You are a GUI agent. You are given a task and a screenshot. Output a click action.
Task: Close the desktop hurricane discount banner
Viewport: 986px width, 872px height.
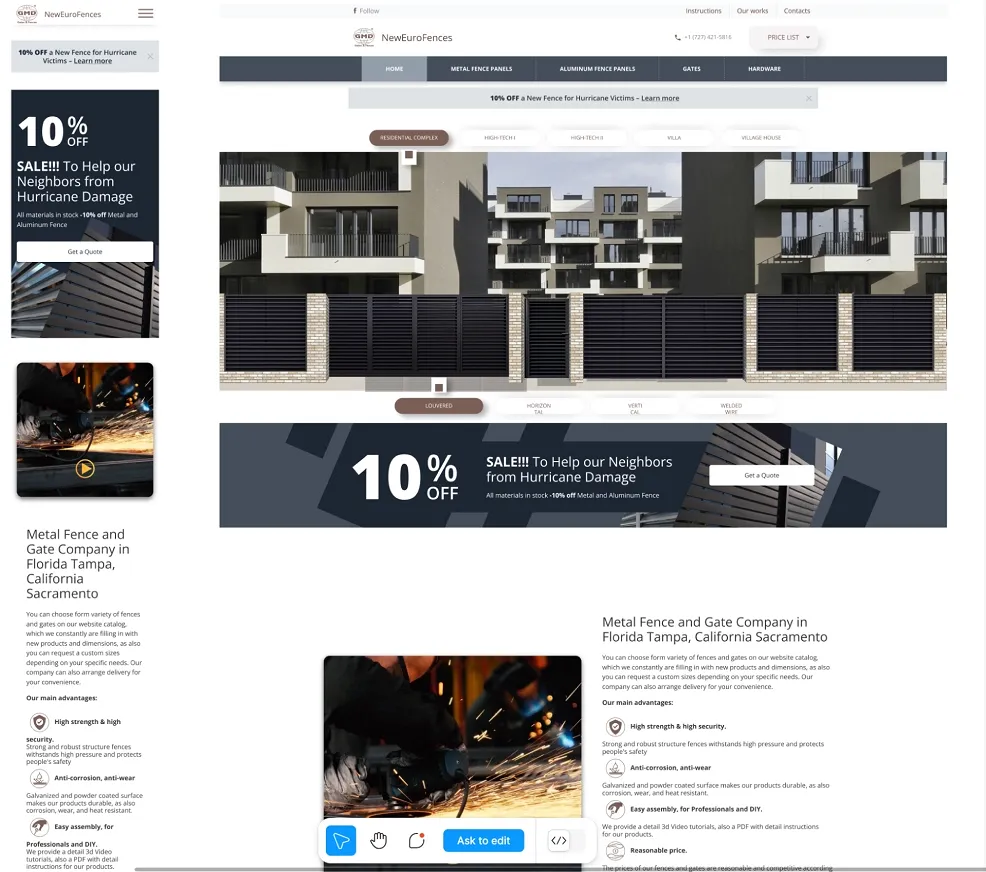pos(809,98)
